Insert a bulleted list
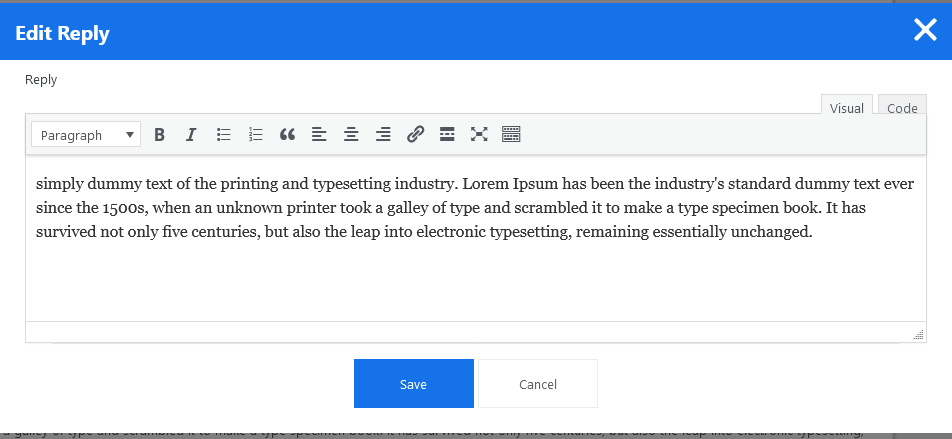This screenshot has height=439, width=952. (x=224, y=135)
